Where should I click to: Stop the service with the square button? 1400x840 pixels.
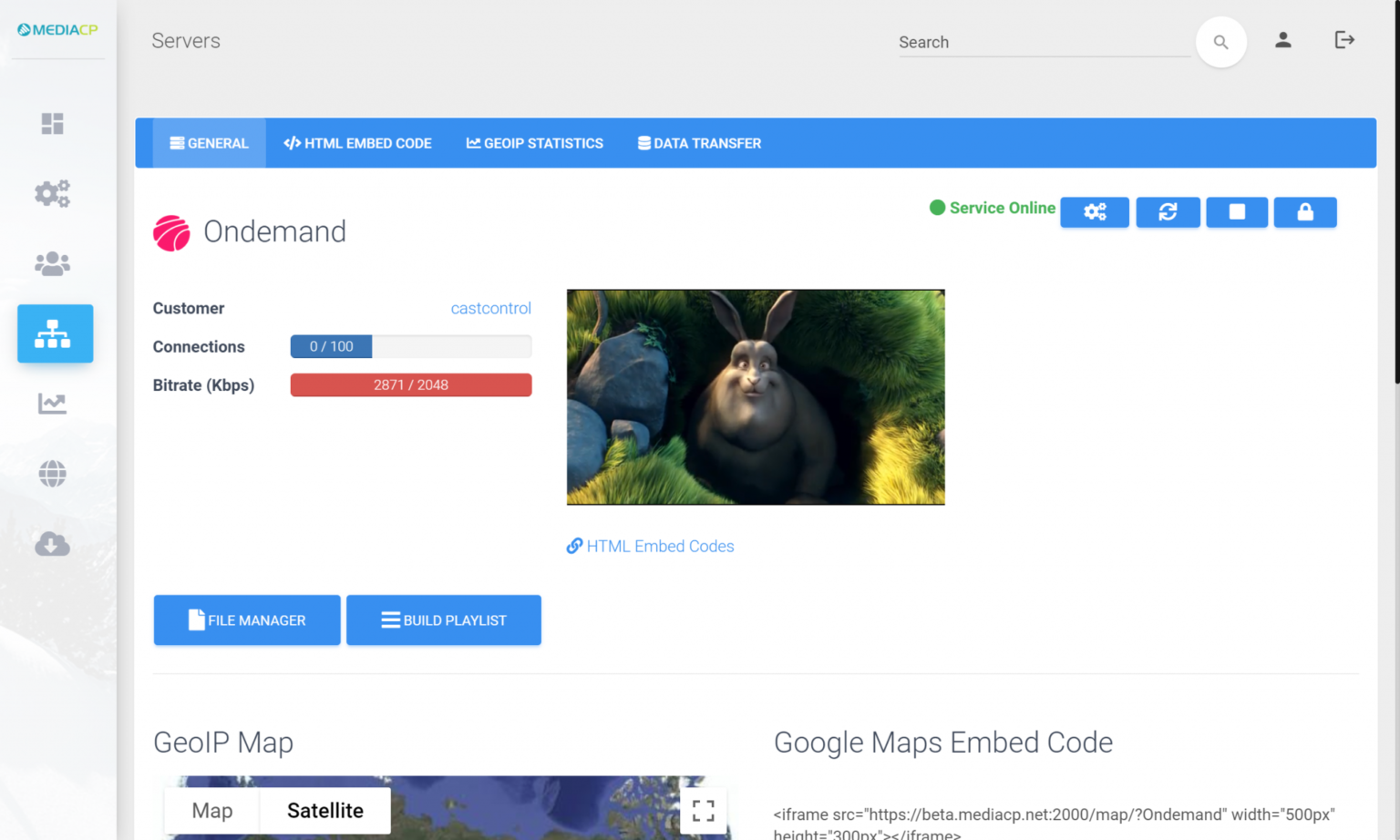pos(1236,212)
